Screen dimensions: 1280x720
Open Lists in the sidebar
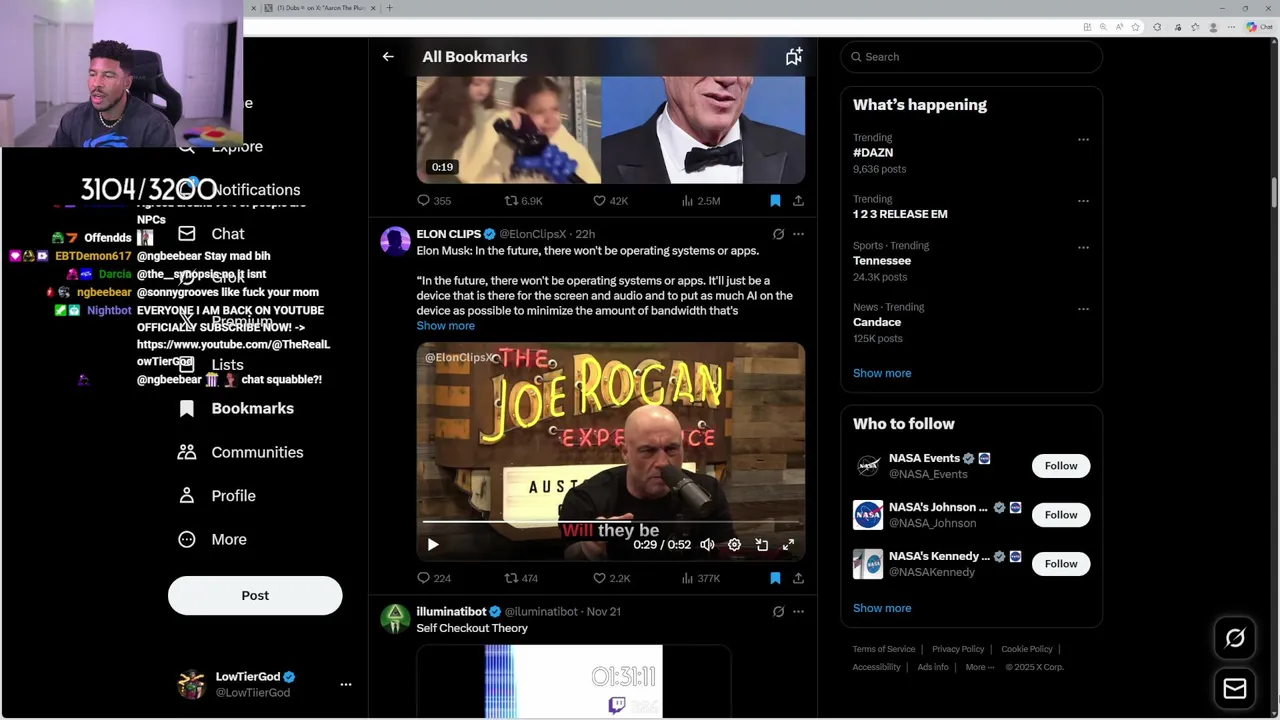click(212, 365)
